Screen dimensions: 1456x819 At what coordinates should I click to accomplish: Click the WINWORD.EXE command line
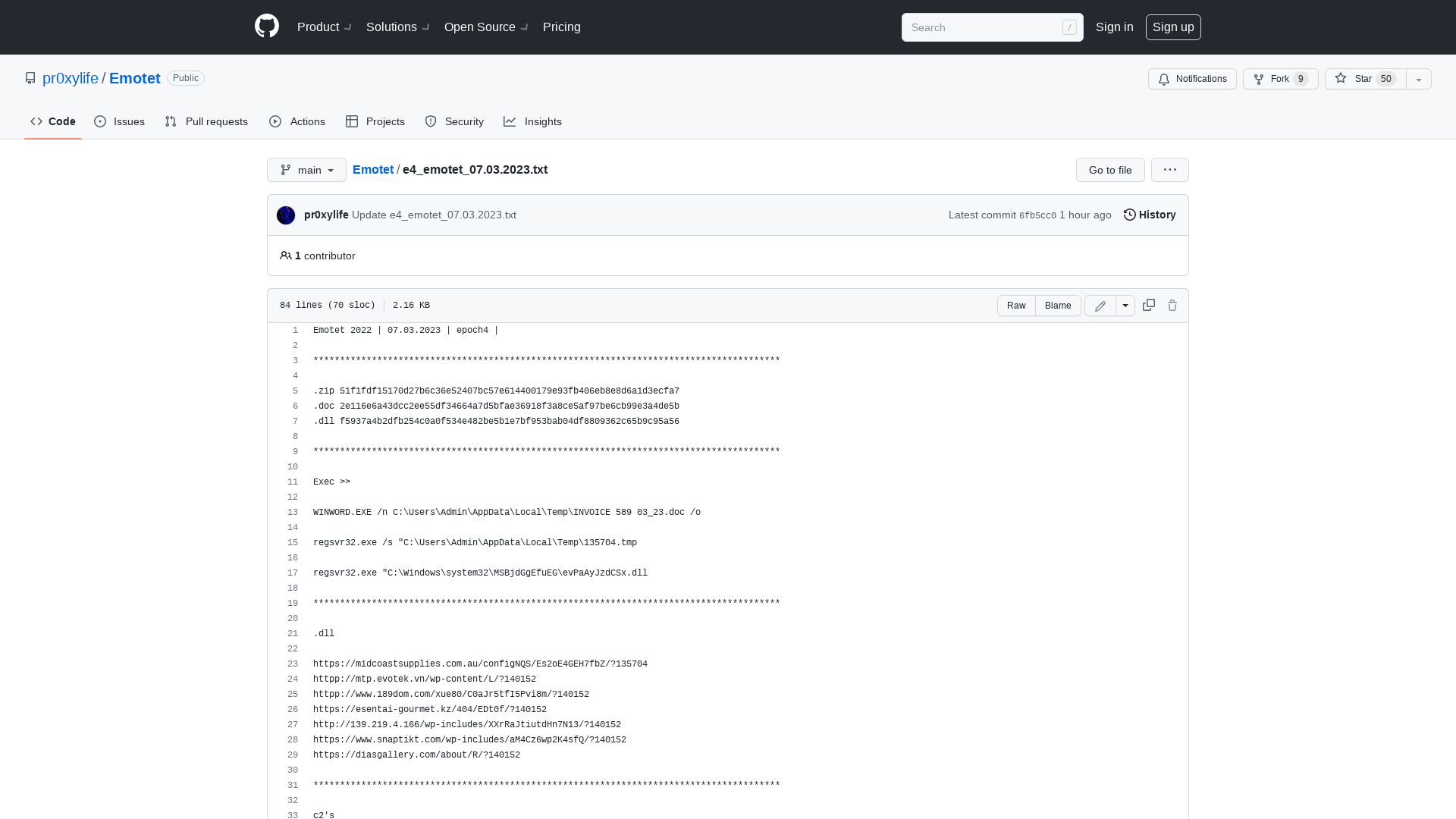click(507, 513)
